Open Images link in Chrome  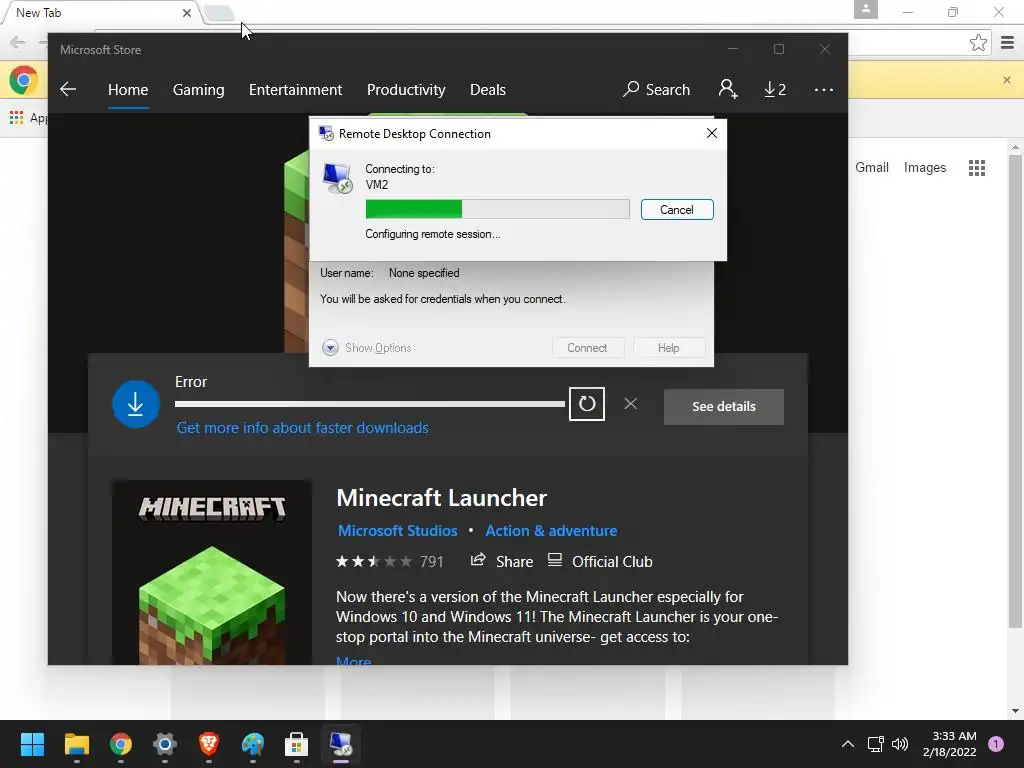point(925,167)
